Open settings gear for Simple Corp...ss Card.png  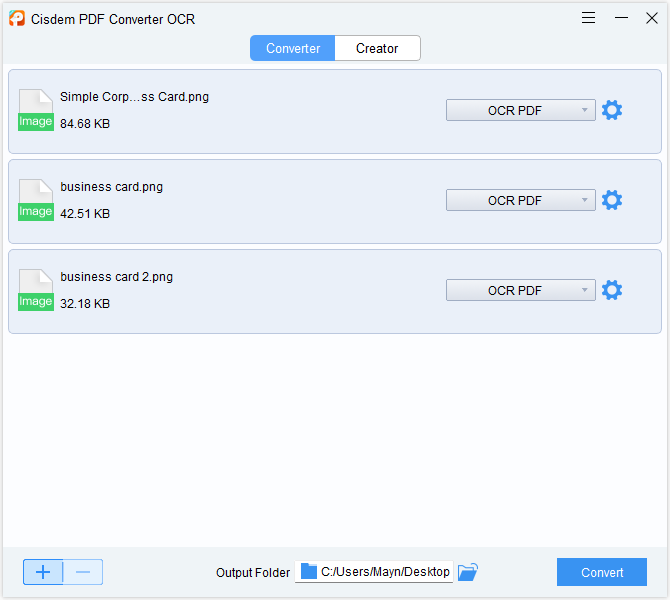coord(612,110)
